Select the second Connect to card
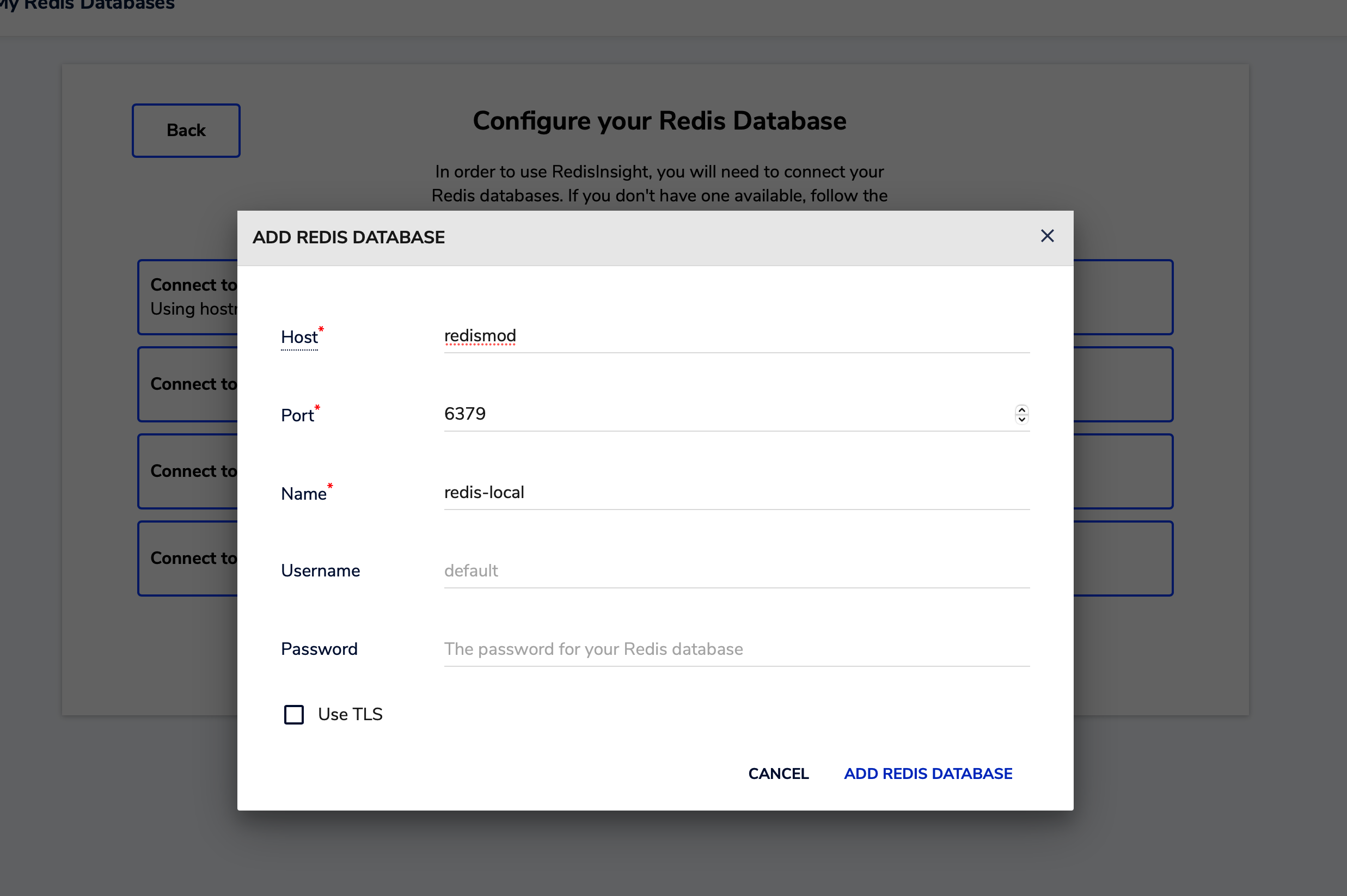The width and height of the screenshot is (1347, 896). click(187, 384)
